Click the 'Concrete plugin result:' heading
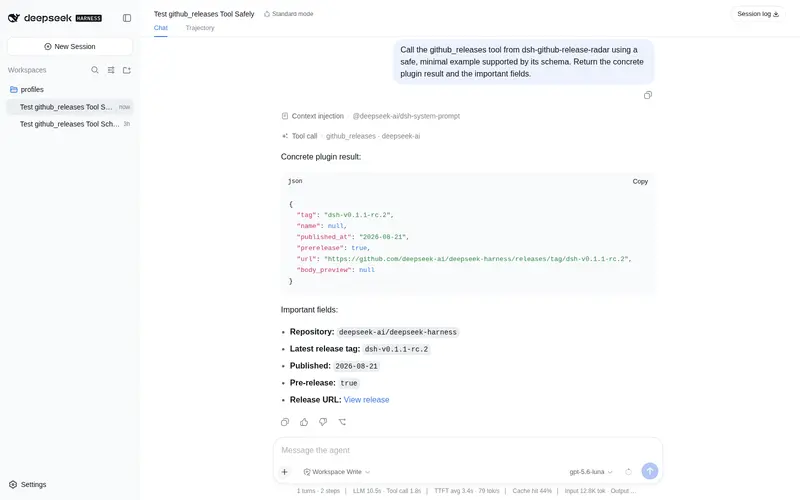Image resolution: width=800 pixels, height=500 pixels. tap(321, 157)
